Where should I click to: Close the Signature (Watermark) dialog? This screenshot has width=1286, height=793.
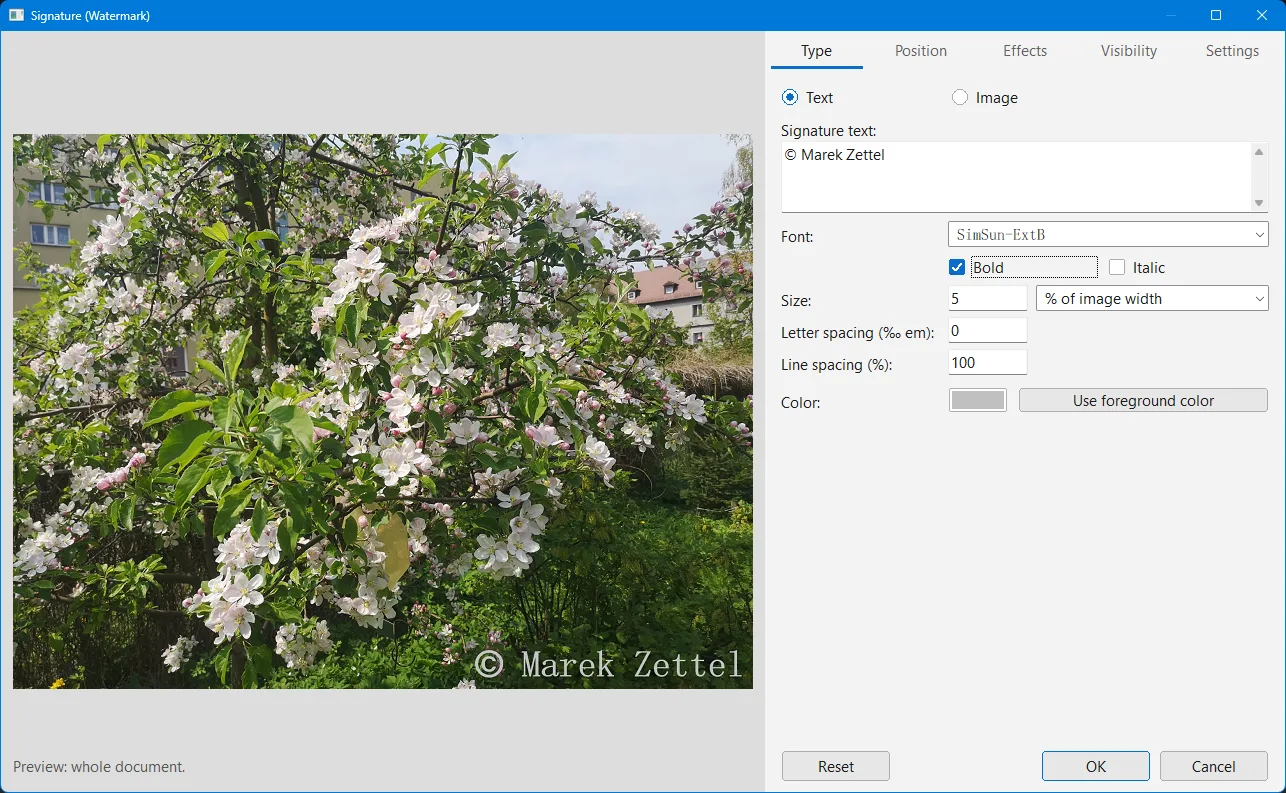pyautogui.click(x=1262, y=15)
